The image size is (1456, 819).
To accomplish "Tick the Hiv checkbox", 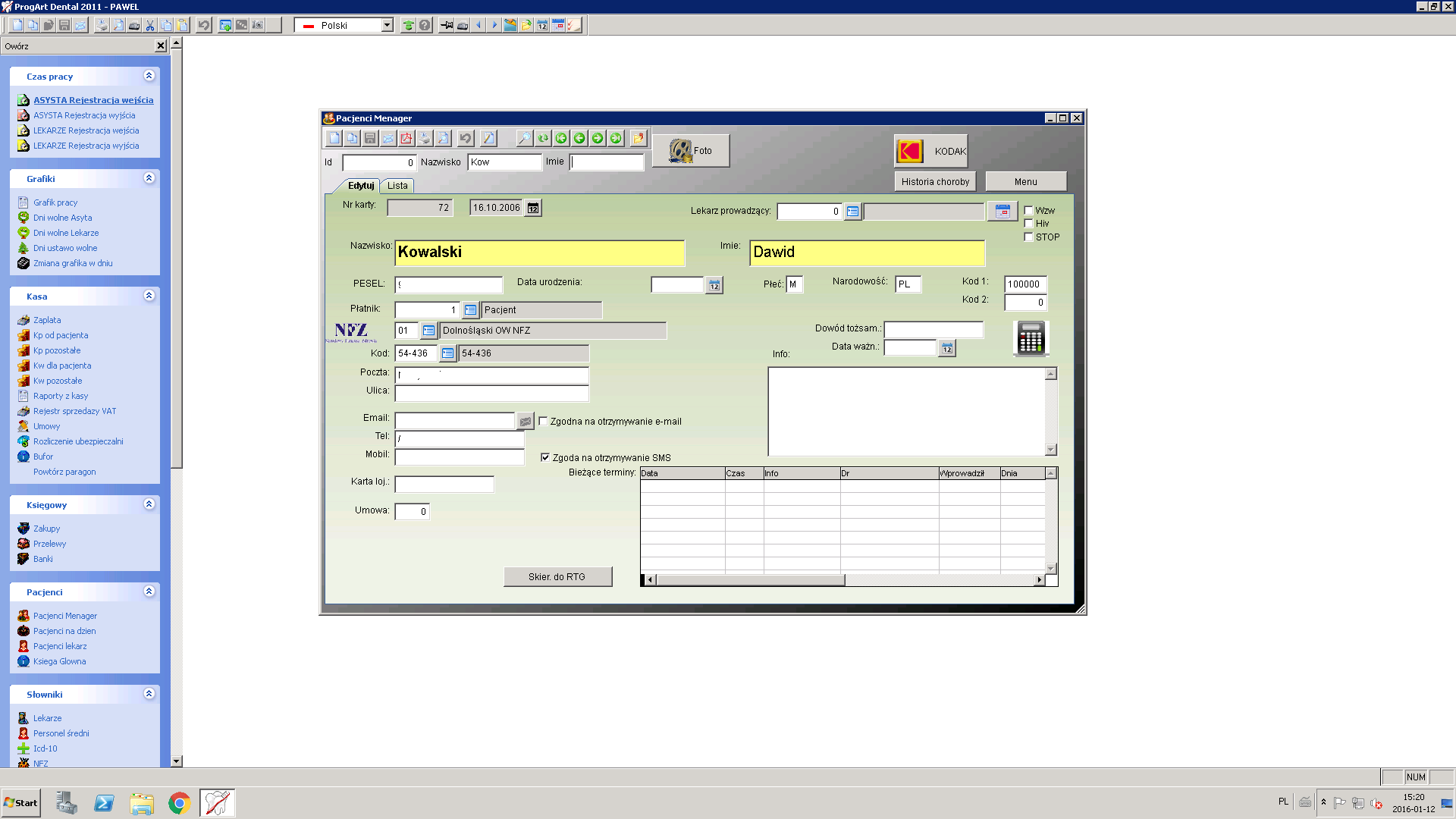I will (x=1029, y=223).
